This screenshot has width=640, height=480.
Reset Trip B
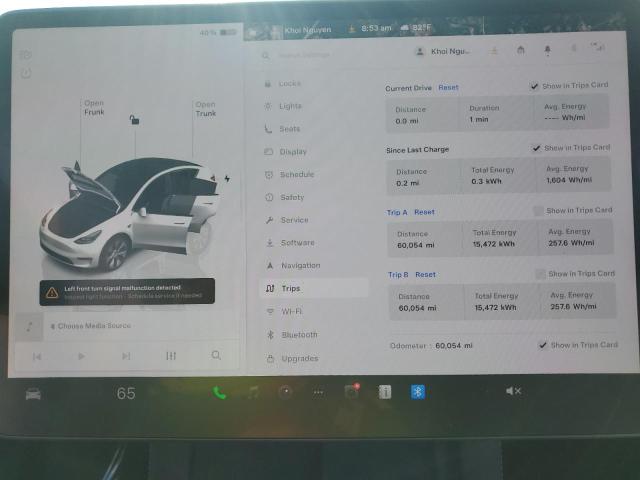tap(425, 275)
